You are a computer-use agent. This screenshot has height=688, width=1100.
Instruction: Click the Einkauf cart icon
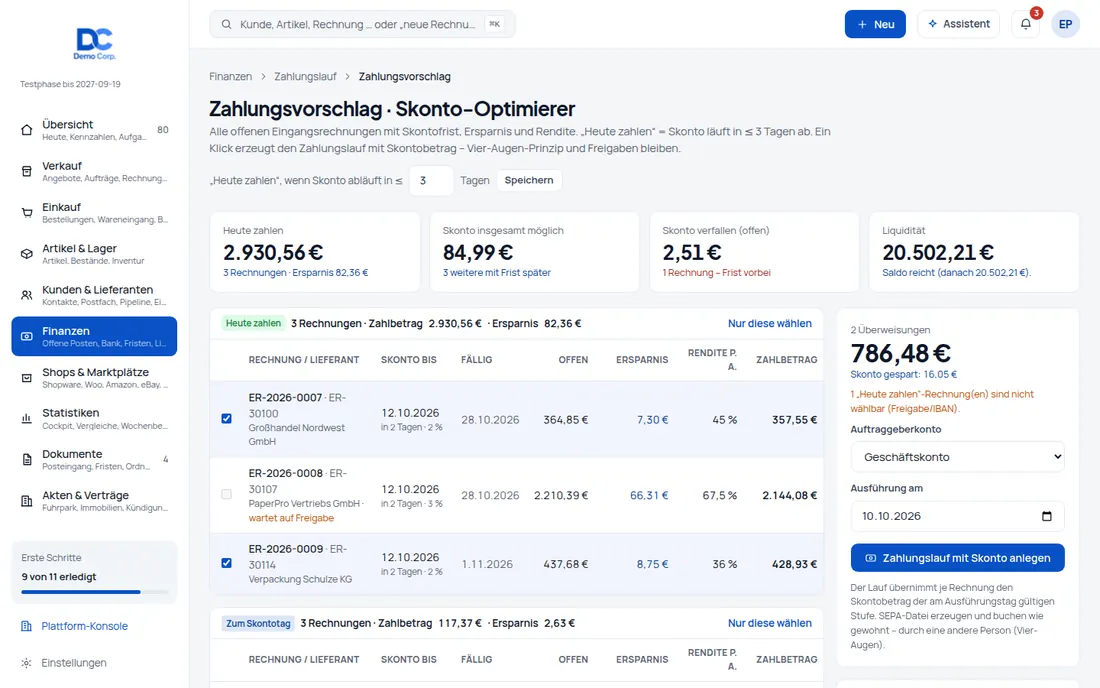point(27,213)
